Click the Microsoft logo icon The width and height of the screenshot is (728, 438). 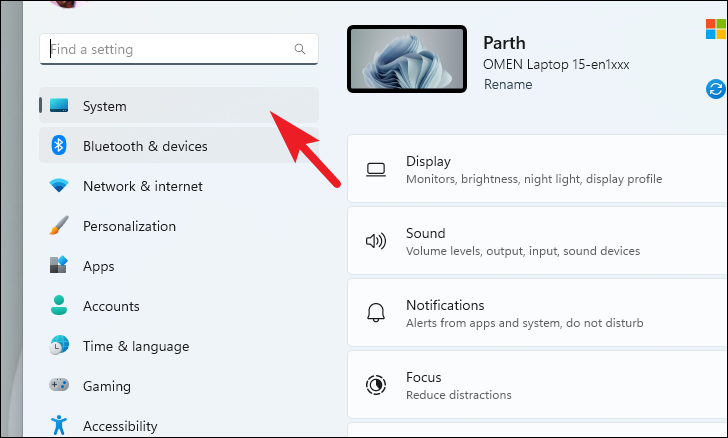coord(716,29)
